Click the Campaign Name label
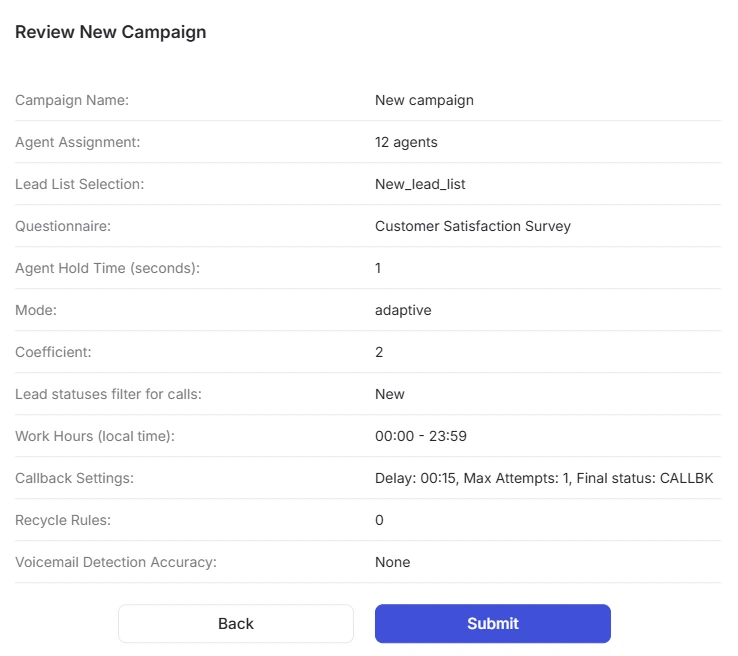 pos(72,100)
